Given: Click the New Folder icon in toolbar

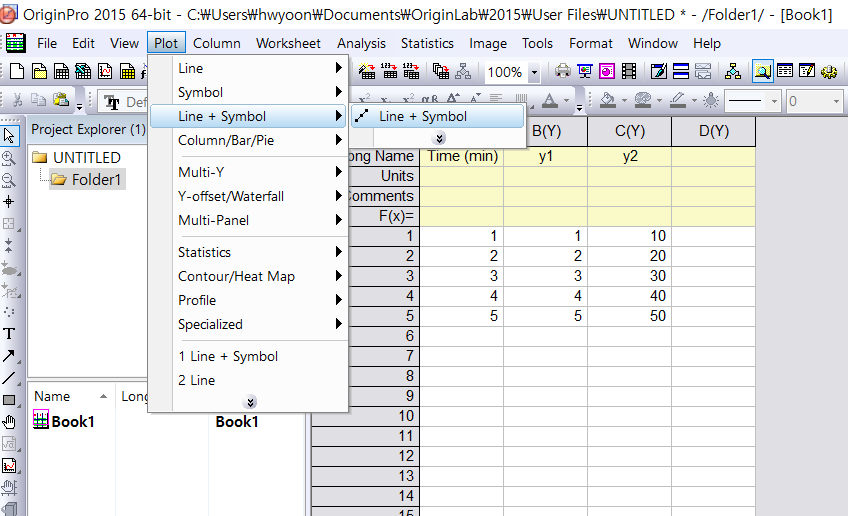Looking at the screenshot, I should pyautogui.click(x=39, y=71).
